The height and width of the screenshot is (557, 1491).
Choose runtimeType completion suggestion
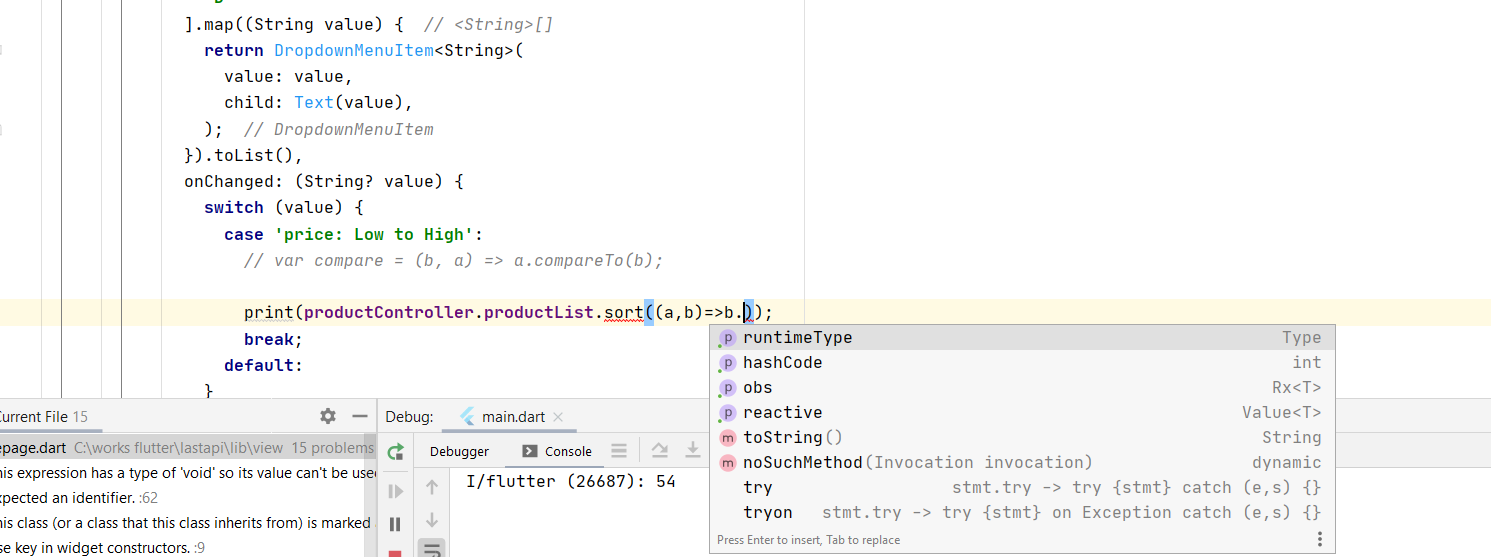(1020, 338)
